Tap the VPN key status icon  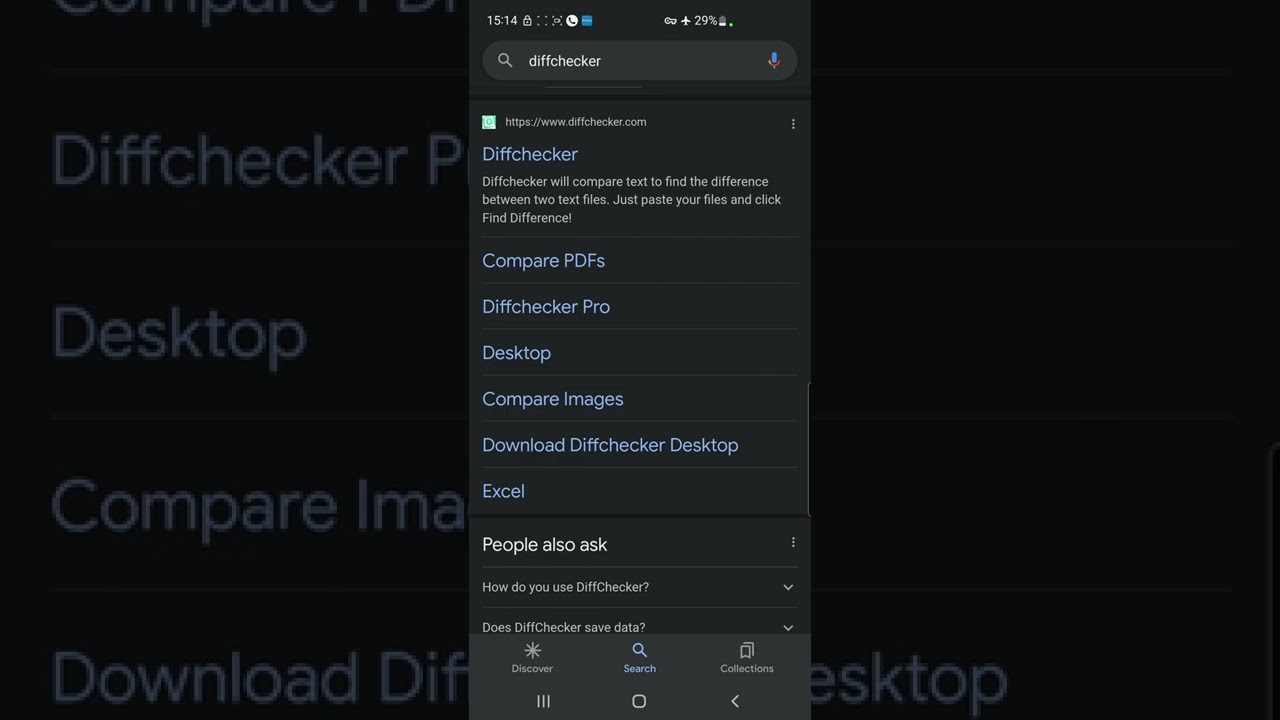click(x=670, y=20)
